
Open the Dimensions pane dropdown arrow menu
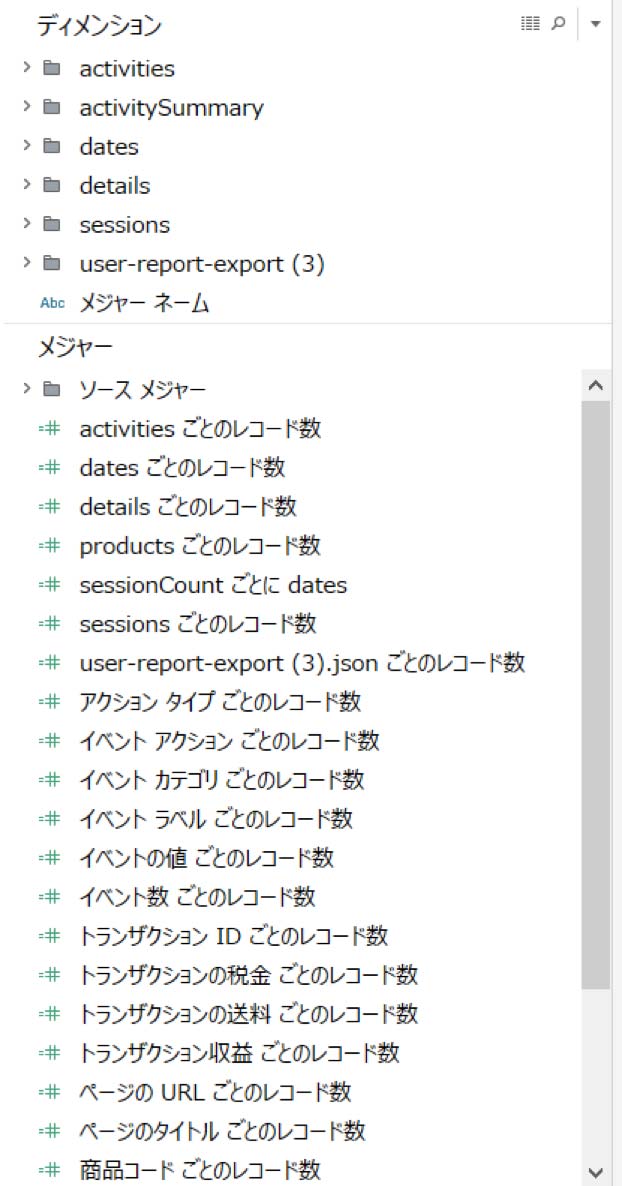click(596, 24)
